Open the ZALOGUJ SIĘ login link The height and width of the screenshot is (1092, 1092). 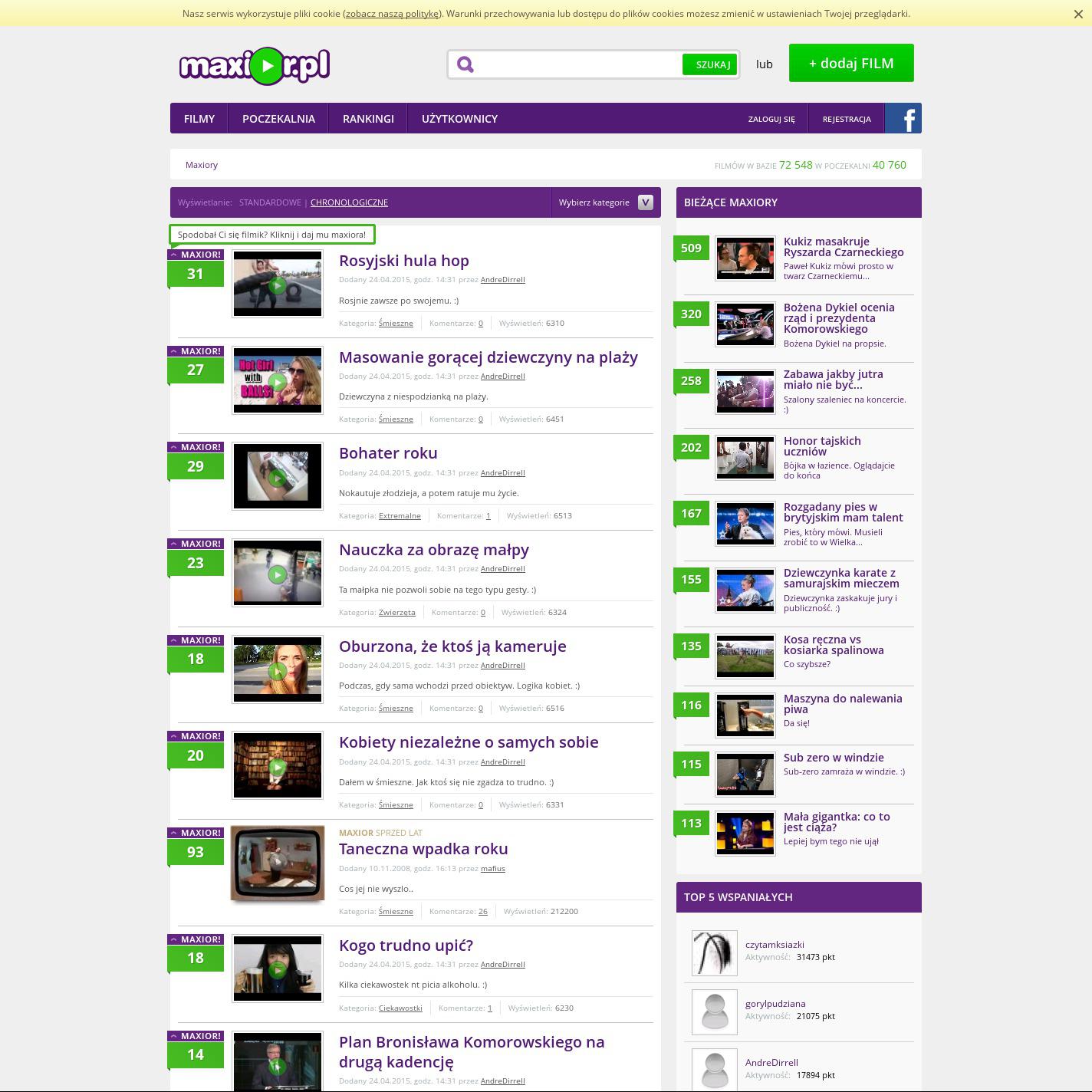pyautogui.click(x=771, y=119)
